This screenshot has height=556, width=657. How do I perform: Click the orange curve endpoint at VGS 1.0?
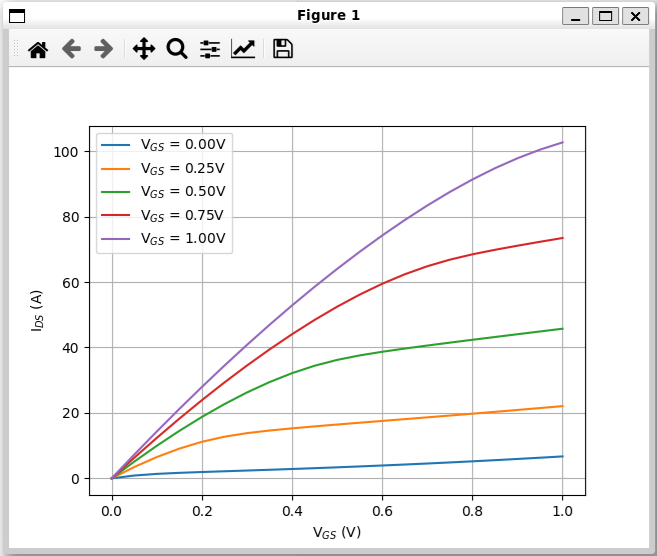562,406
